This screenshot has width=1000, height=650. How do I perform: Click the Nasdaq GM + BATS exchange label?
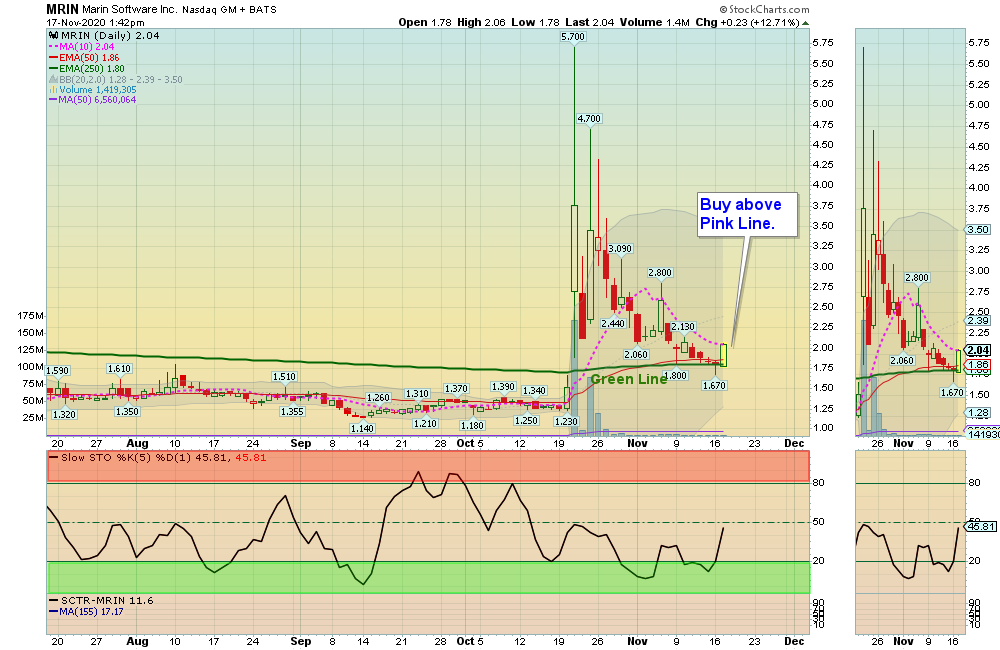coord(229,10)
